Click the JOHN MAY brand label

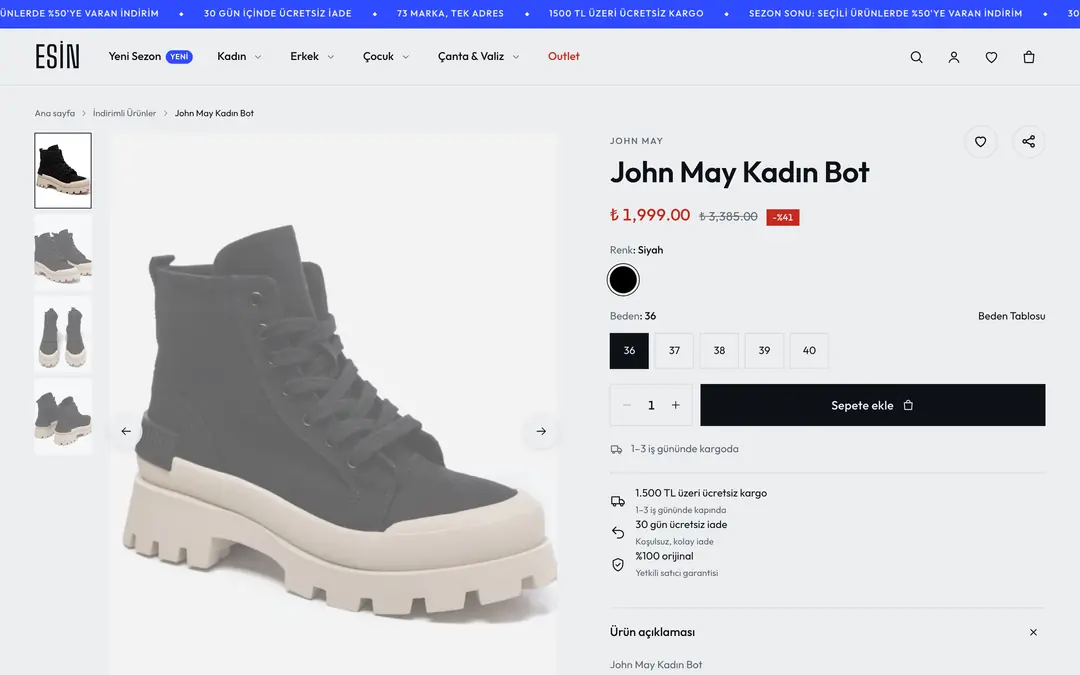pyautogui.click(x=636, y=141)
